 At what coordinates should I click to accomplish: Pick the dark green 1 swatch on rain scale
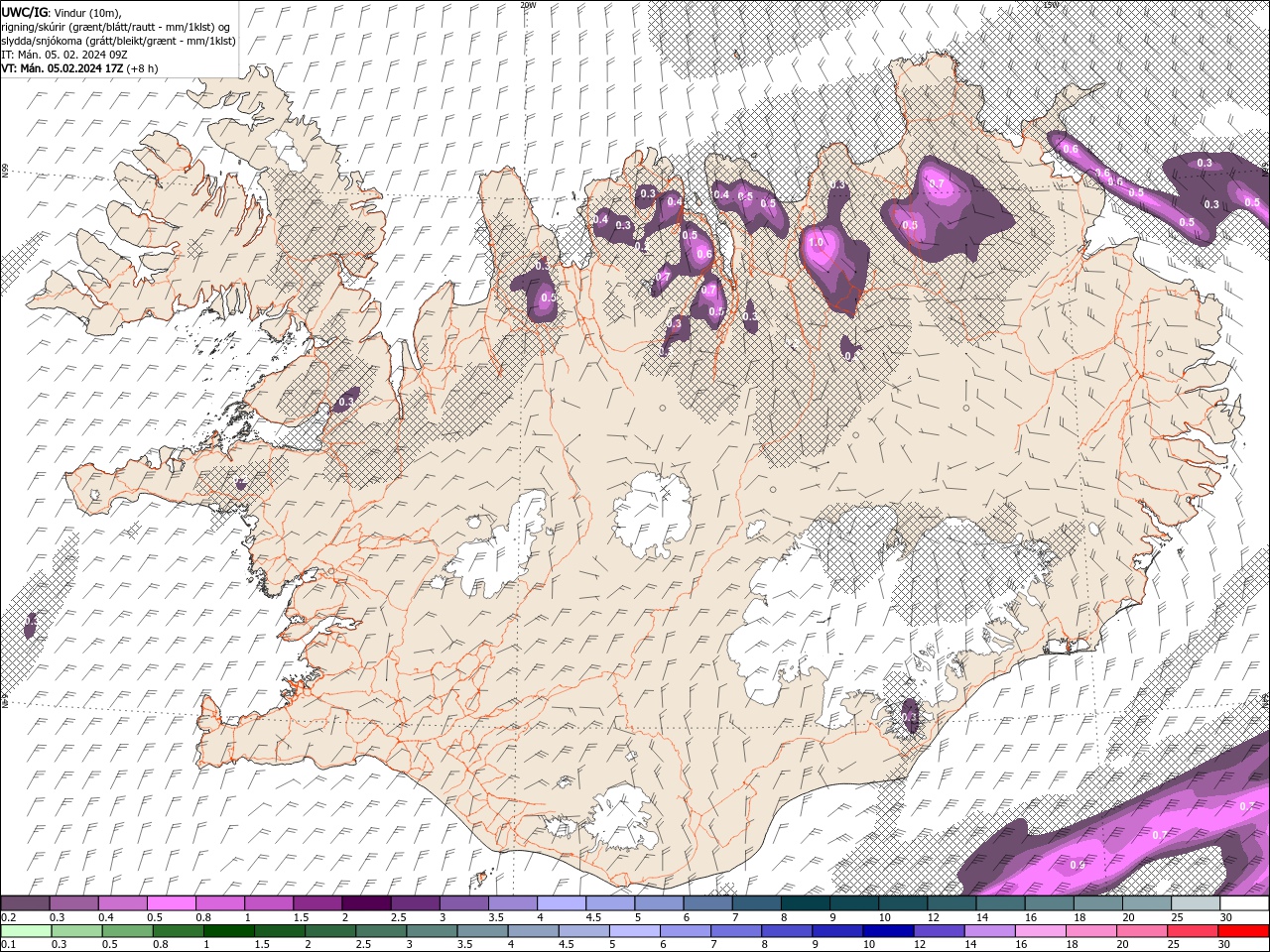tap(228, 930)
